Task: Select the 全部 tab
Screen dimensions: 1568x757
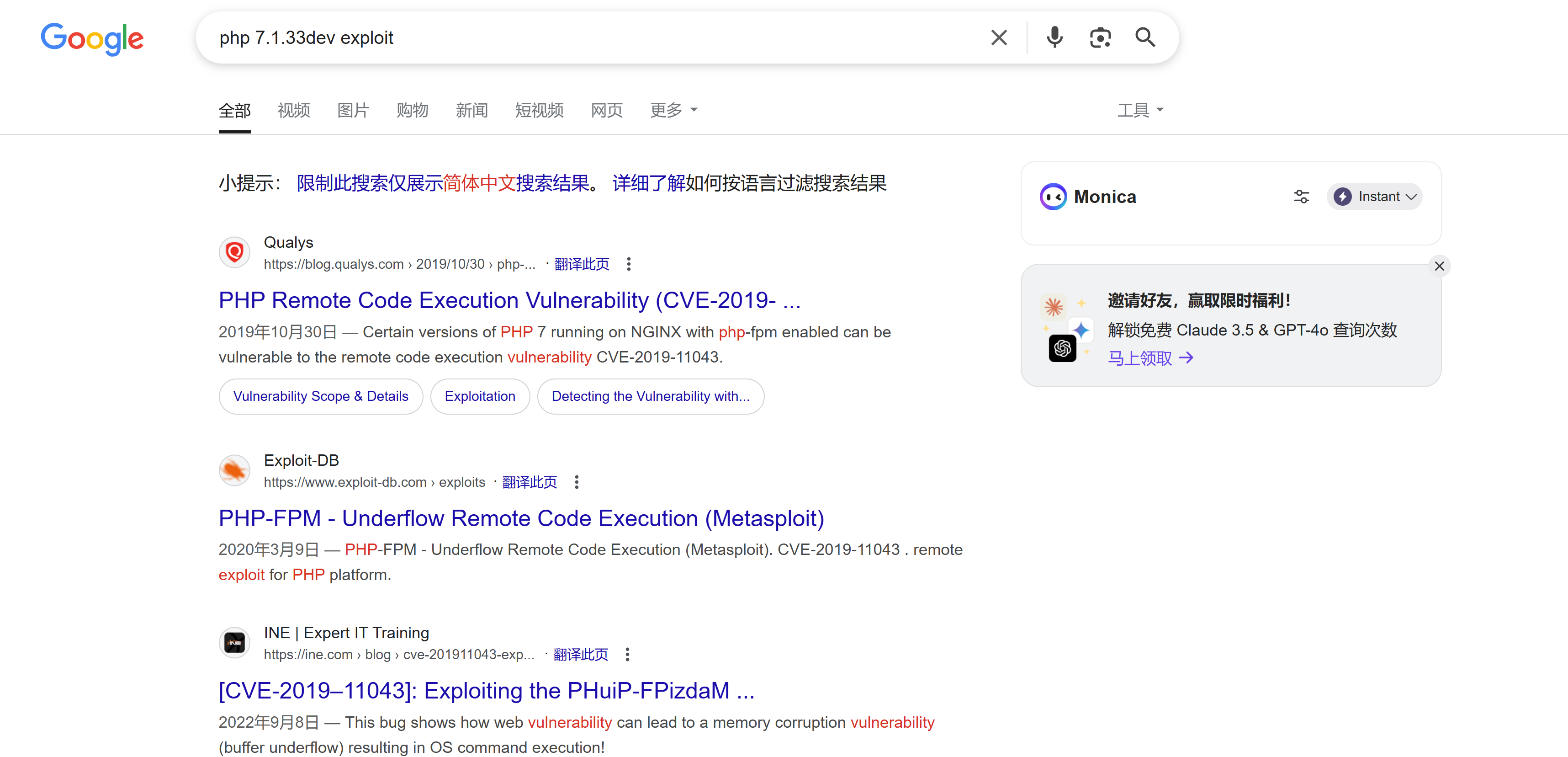Action: click(234, 110)
